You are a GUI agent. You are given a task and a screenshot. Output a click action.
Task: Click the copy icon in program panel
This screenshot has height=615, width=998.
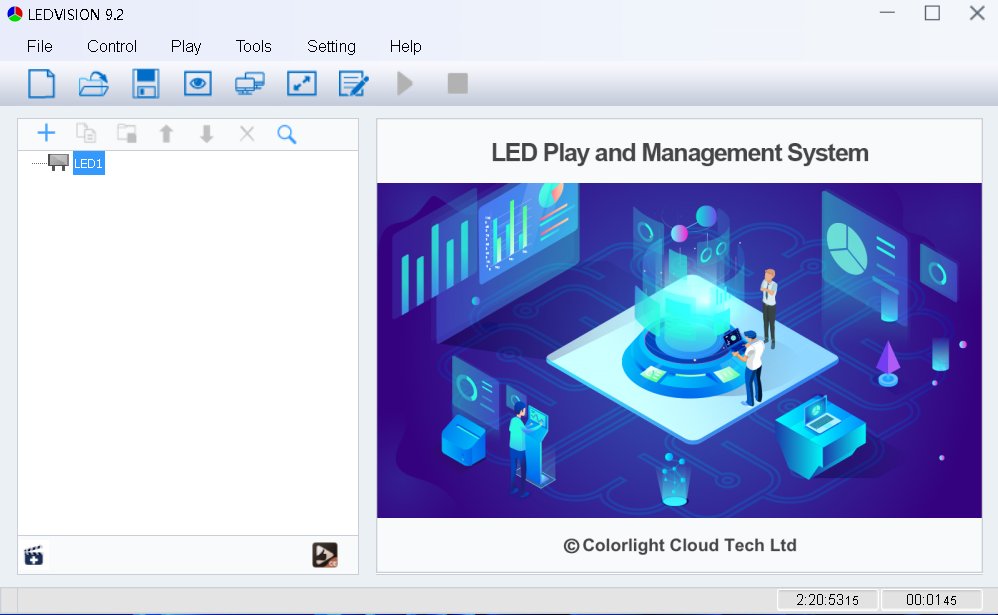pyautogui.click(x=86, y=134)
